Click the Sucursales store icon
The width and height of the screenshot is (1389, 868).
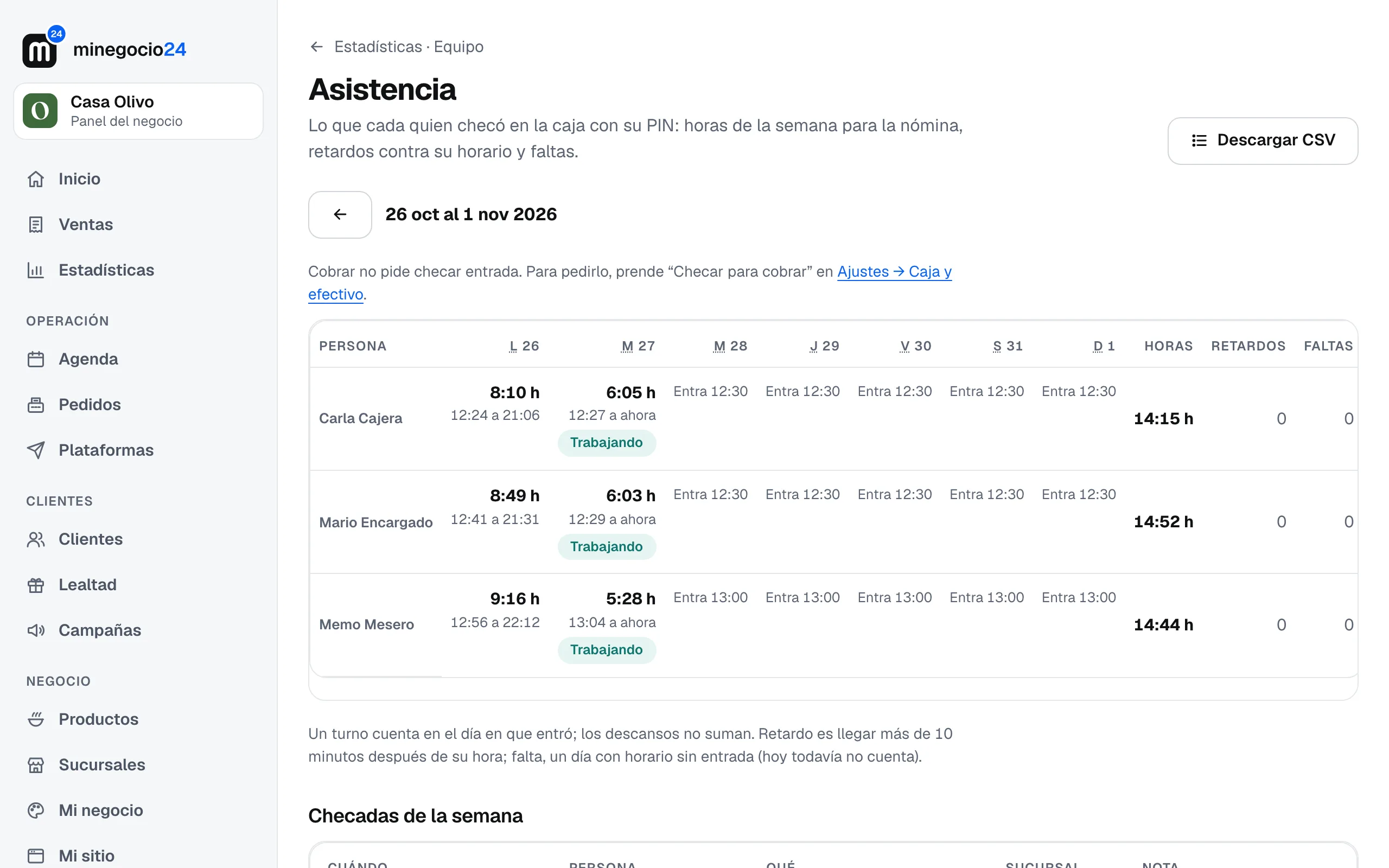click(x=36, y=765)
